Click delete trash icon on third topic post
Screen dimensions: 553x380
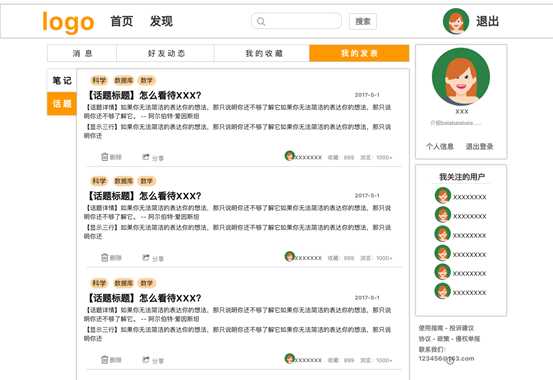[x=104, y=360]
